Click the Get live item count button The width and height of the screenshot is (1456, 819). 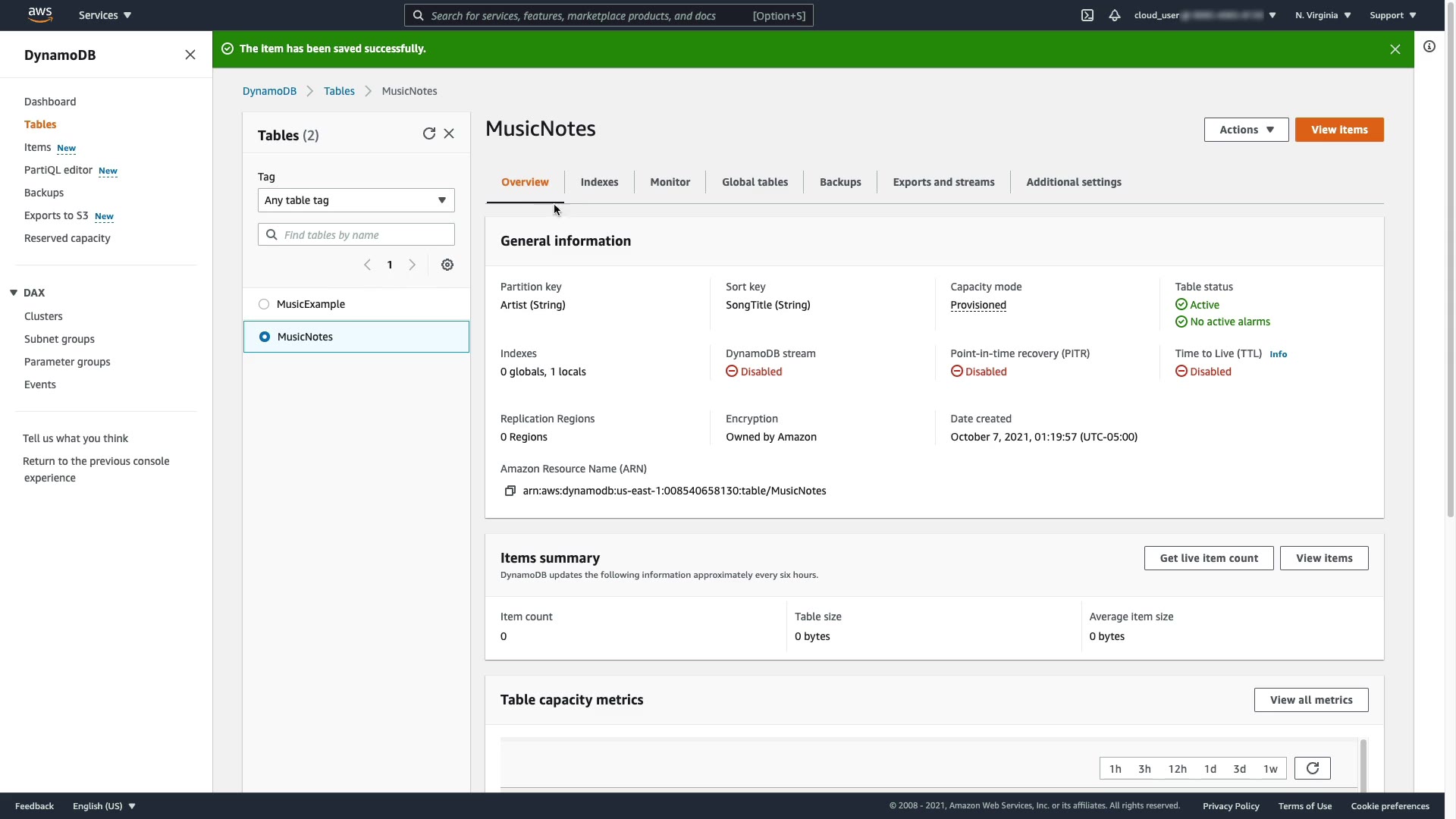point(1208,558)
